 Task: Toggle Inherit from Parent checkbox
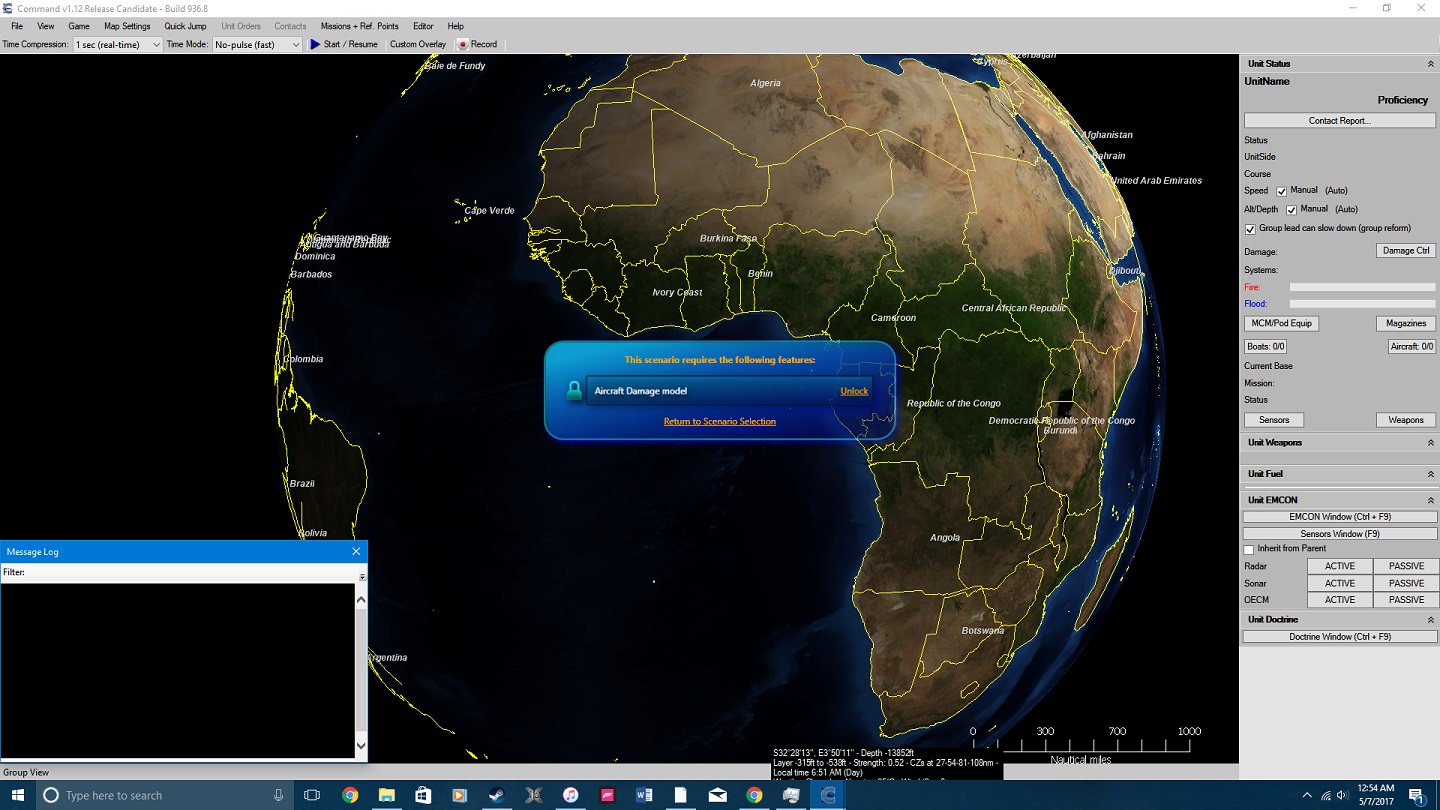(1249, 550)
